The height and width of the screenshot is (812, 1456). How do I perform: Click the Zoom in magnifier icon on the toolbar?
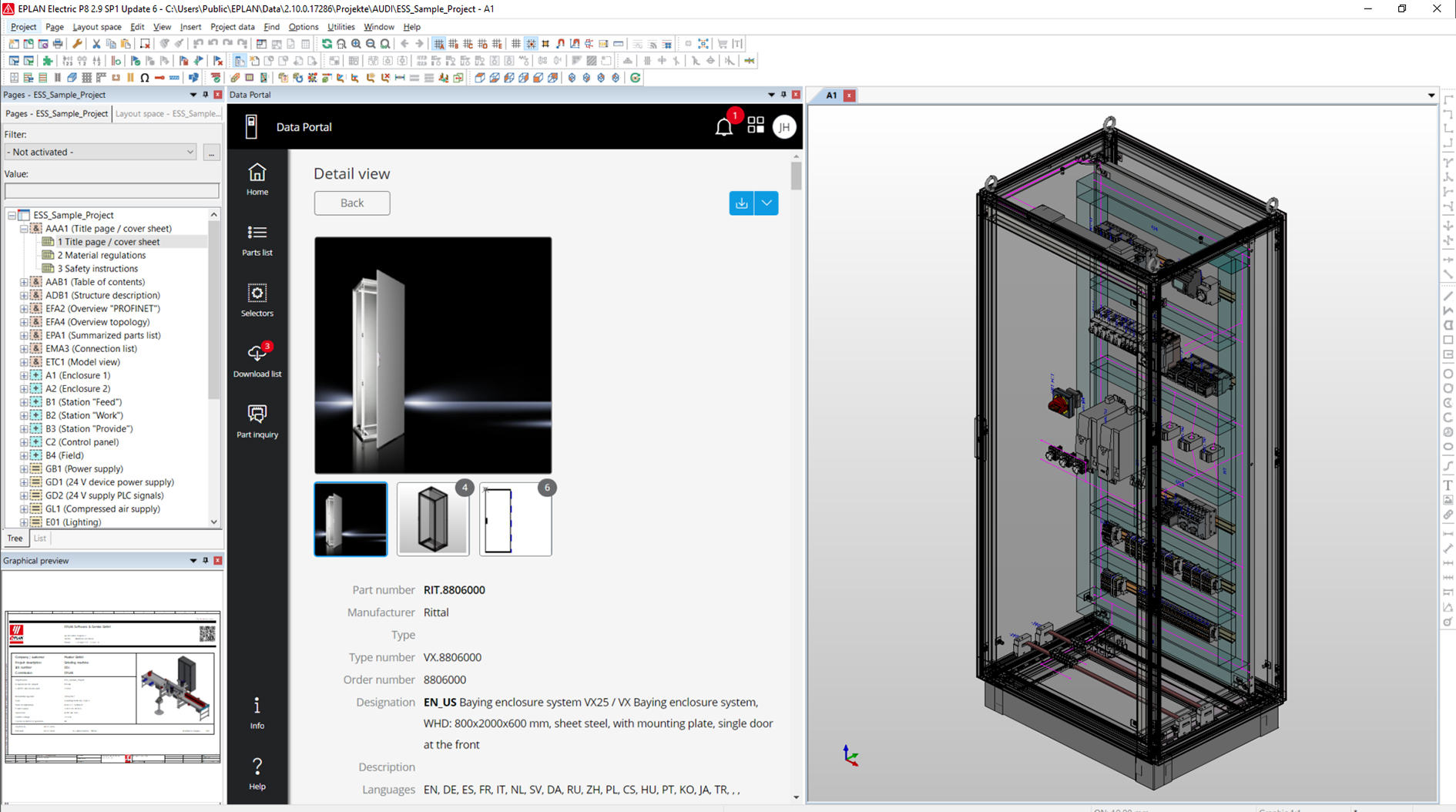click(355, 44)
